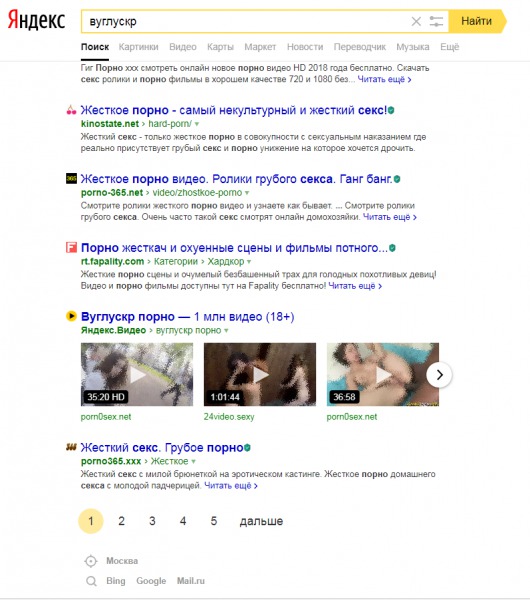Open the Музыка tab
Image resolution: width=530 pixels, height=600 pixels.
click(413, 47)
